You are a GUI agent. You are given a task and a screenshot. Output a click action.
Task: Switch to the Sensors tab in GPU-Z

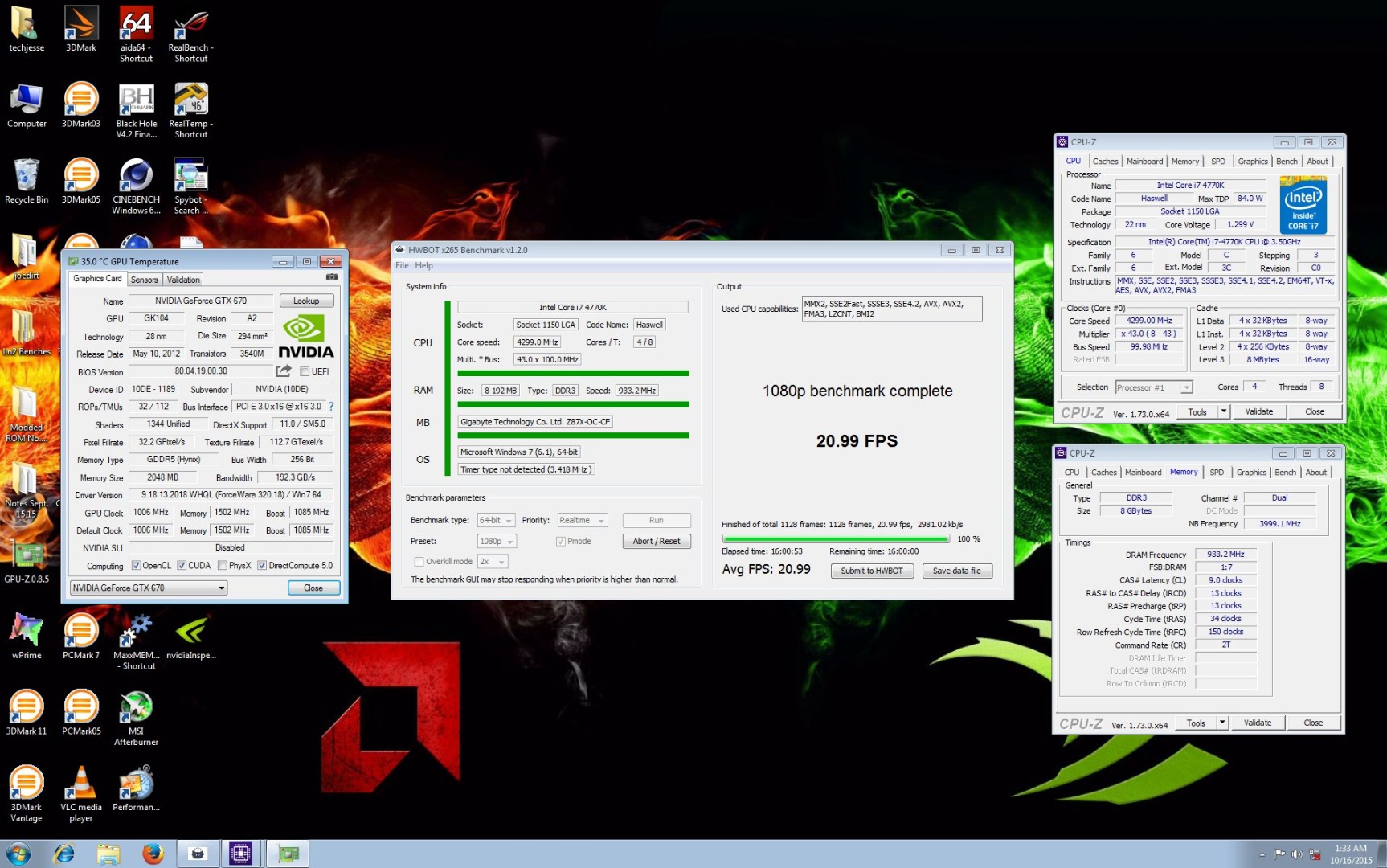(x=145, y=280)
